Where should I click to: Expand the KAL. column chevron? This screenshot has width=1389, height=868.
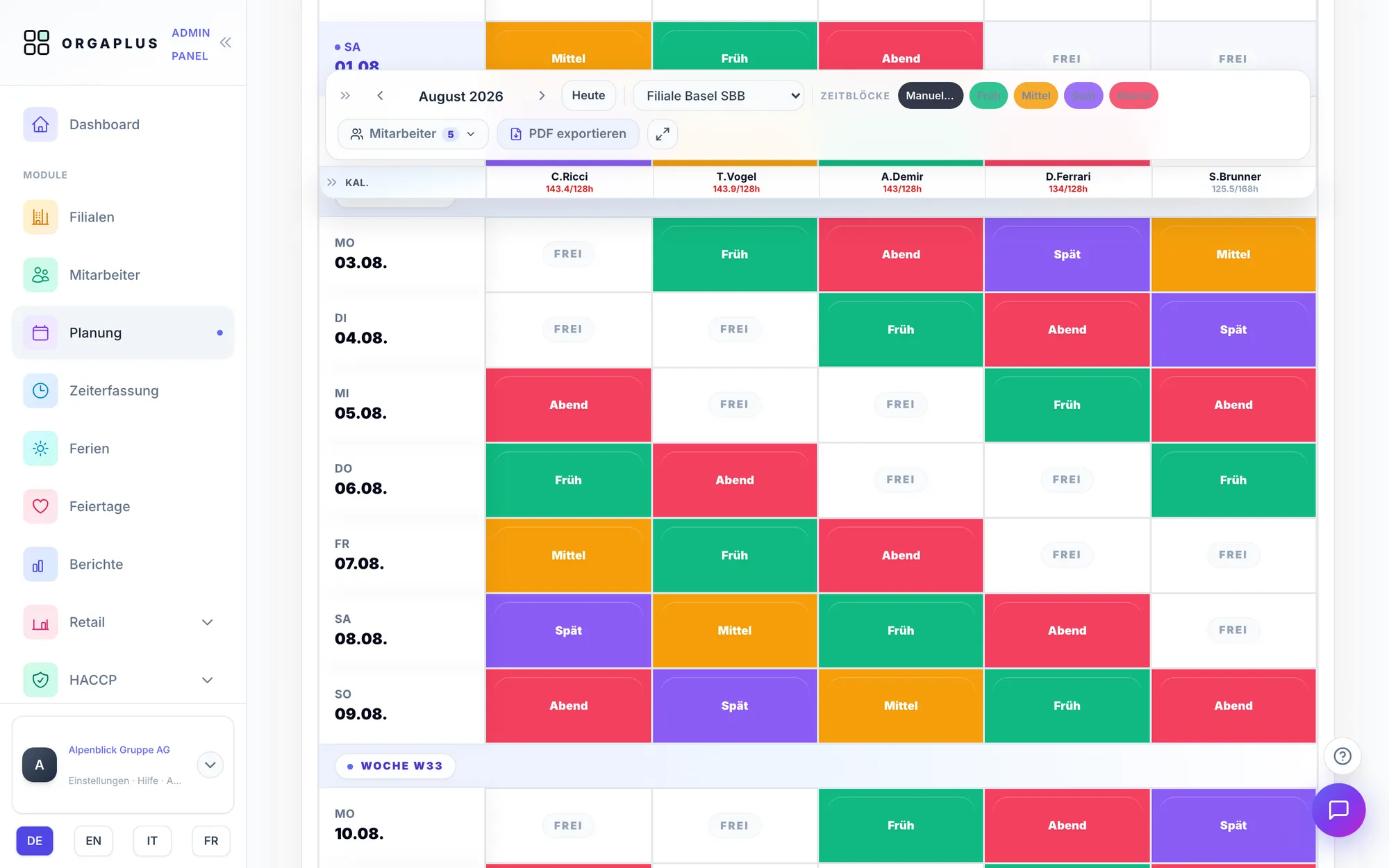[332, 183]
